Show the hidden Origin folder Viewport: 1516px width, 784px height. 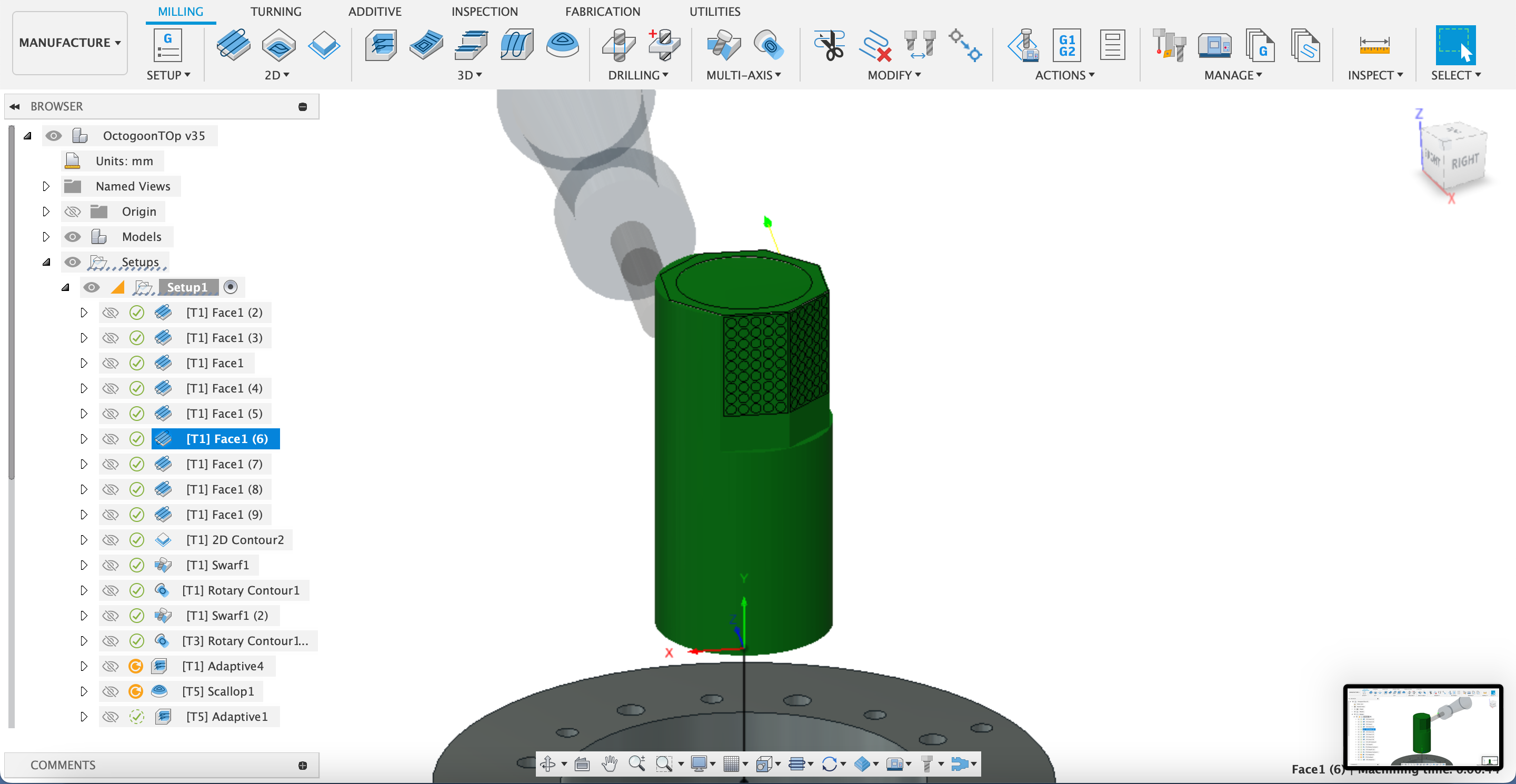tap(73, 212)
